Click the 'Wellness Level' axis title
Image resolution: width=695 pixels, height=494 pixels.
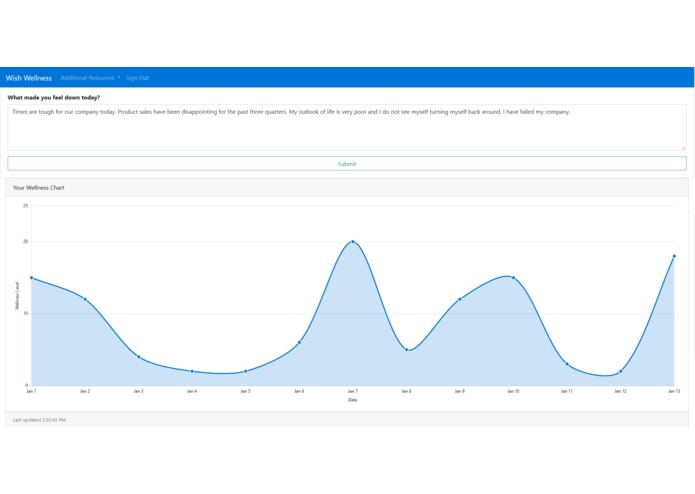[x=17, y=296]
